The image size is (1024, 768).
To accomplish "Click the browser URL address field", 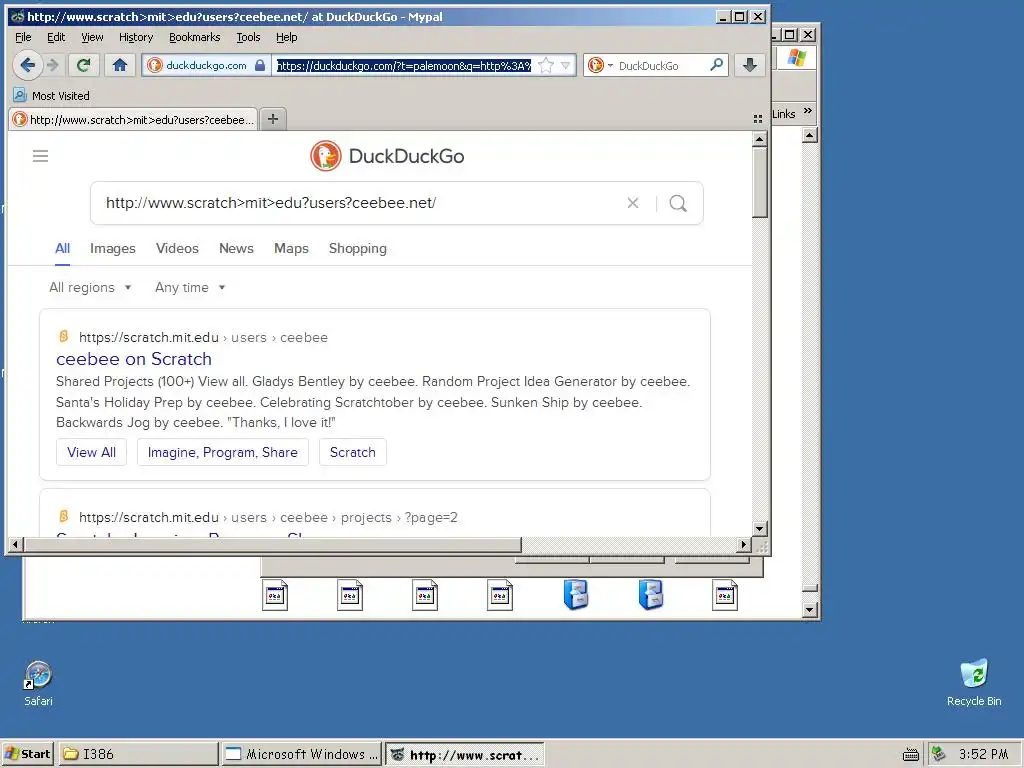I will tap(403, 65).
